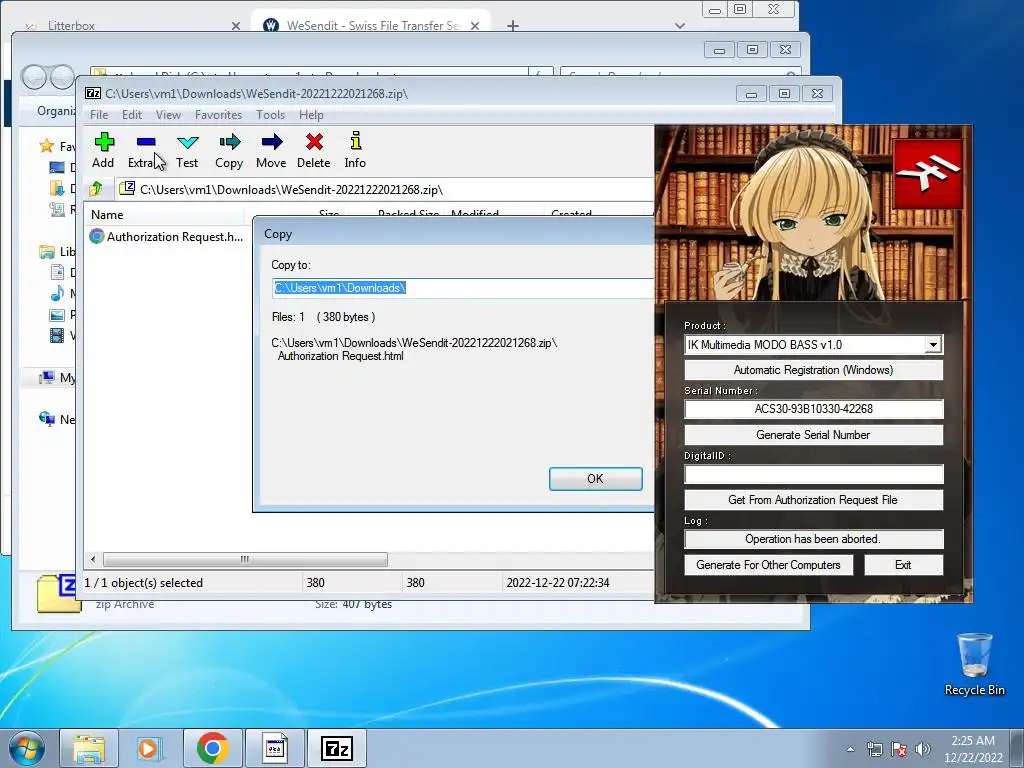The image size is (1024, 768).
Task: Open the Tools menu in 7-Zip
Action: pos(270,115)
